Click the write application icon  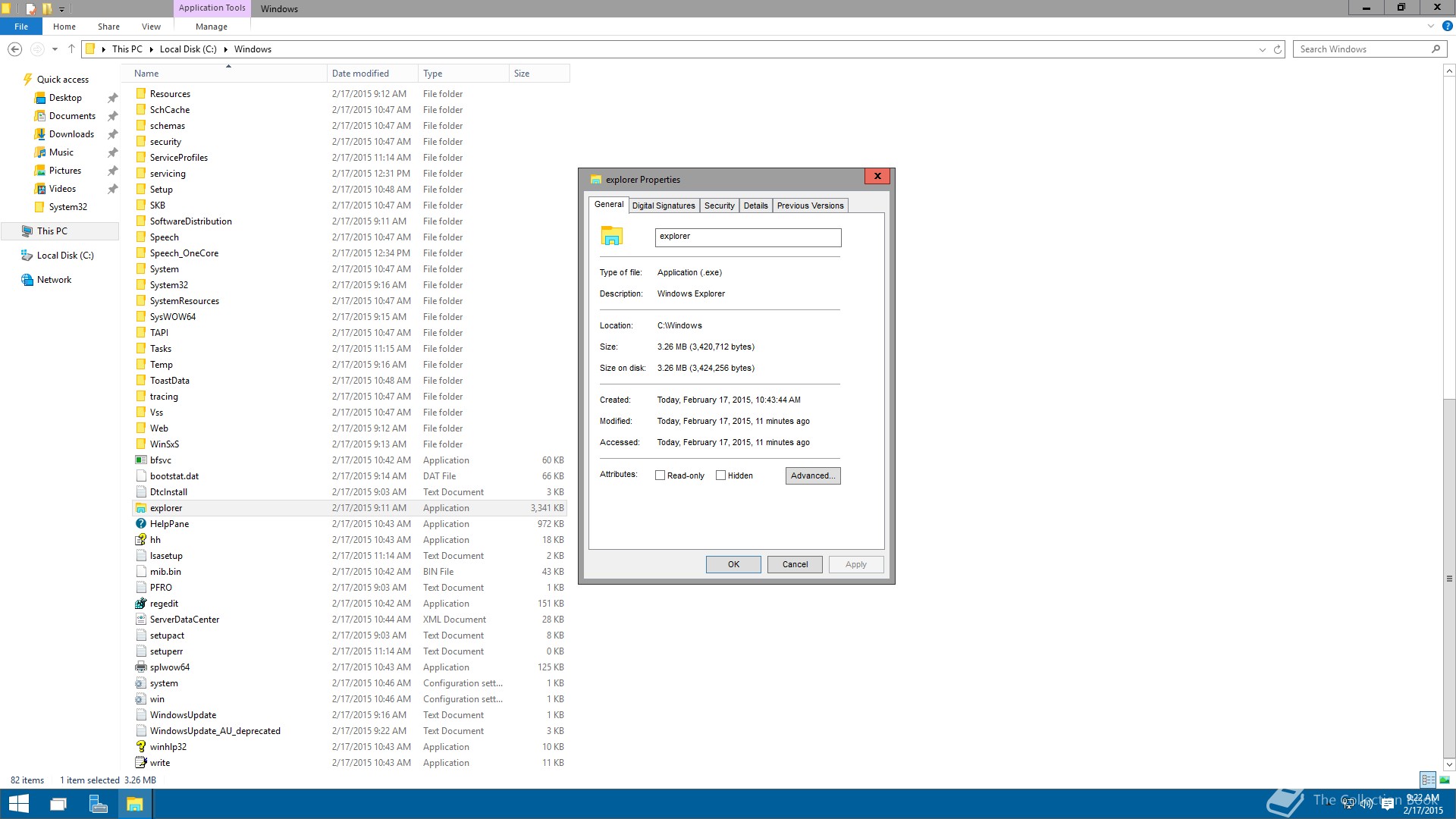(x=141, y=763)
